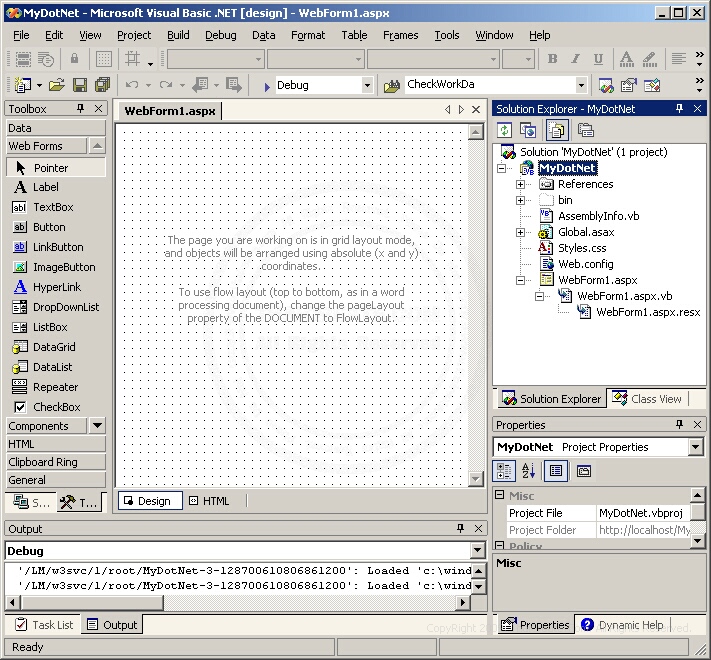Select the Pointer tool in Toolbox

coord(56,168)
